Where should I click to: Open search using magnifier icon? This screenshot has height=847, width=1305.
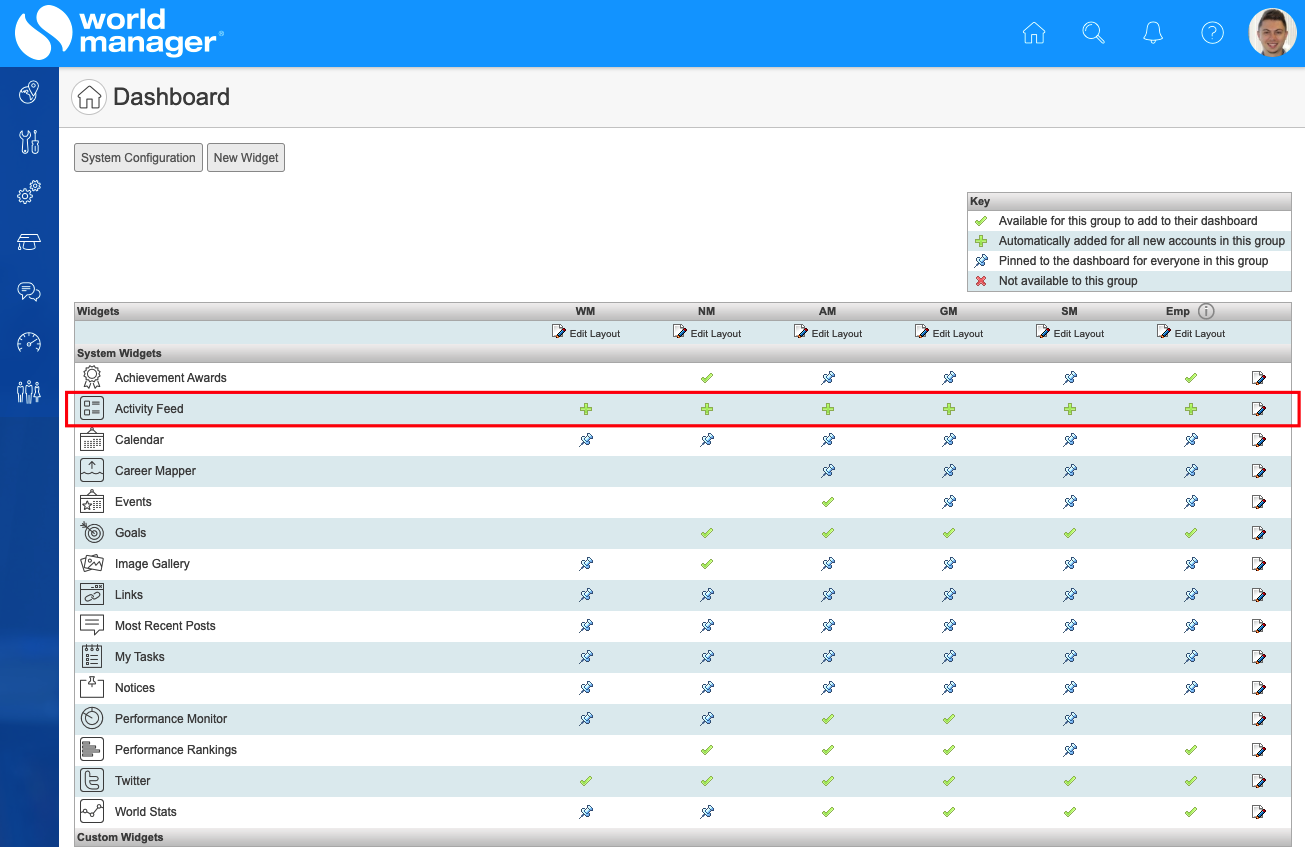point(1093,33)
